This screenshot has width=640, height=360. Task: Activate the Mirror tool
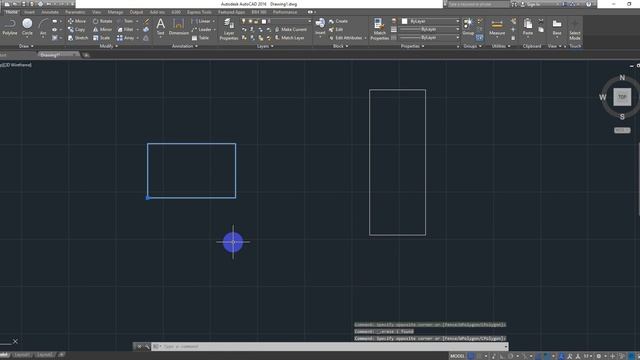(102, 29)
